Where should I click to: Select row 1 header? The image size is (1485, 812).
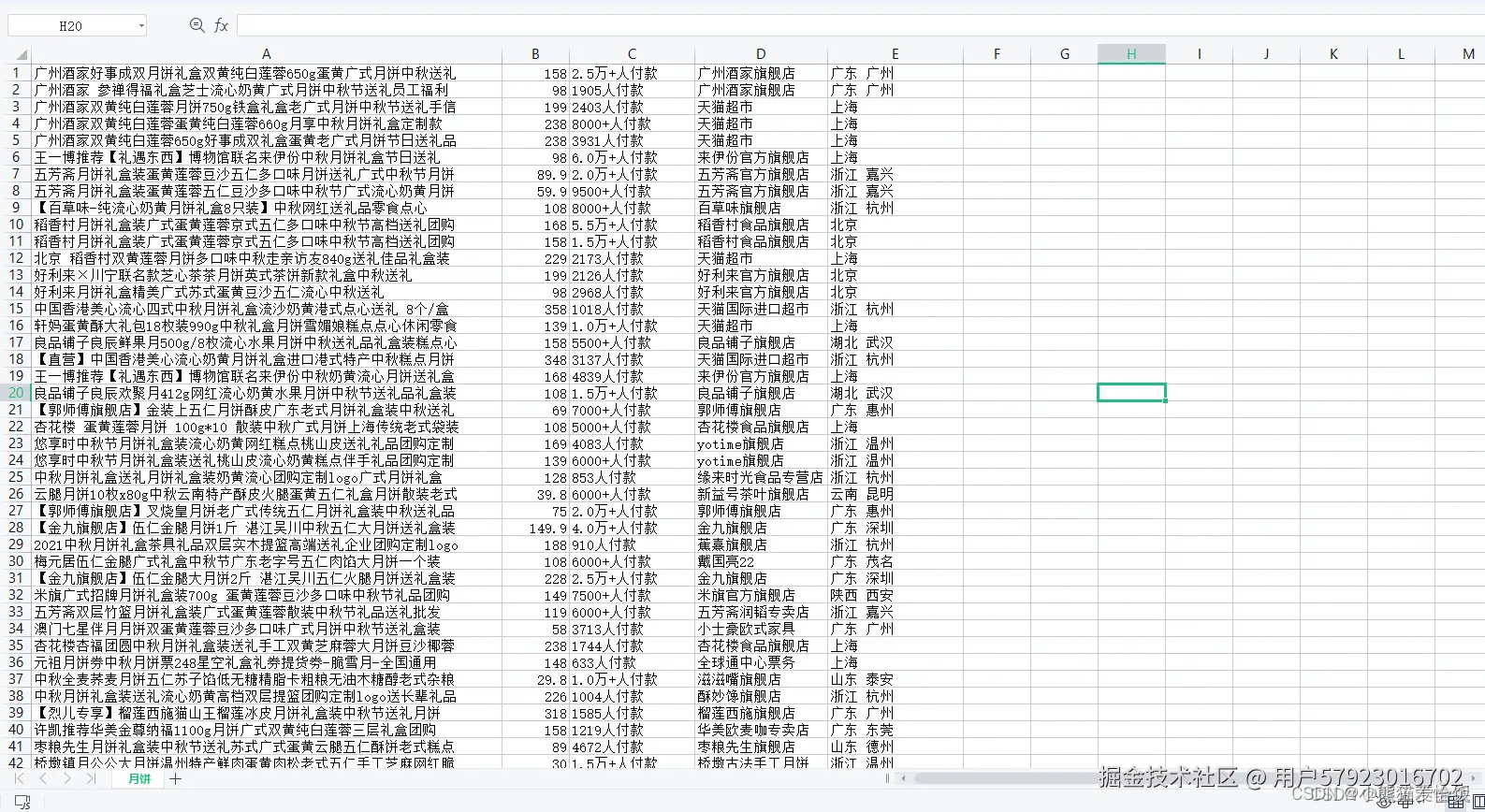(x=15, y=73)
